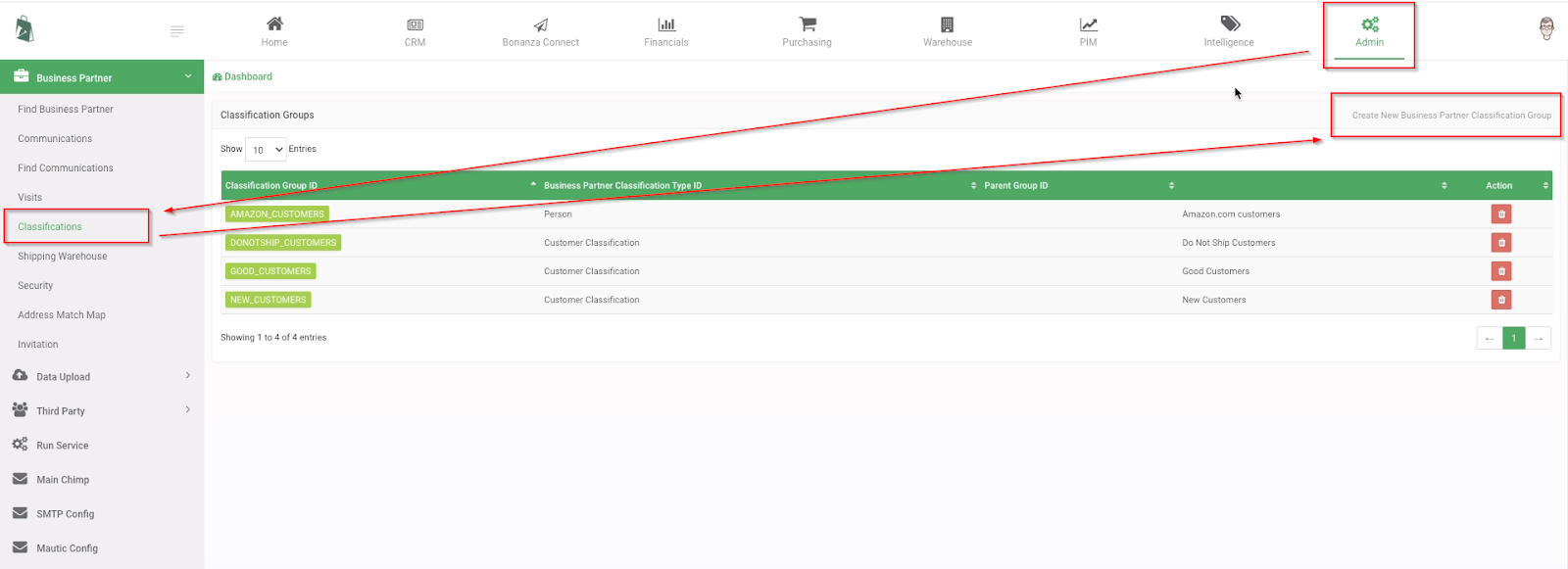Go to the Dashboard breadcrumb link
Viewport: 1568px width, 569px height.
coord(242,76)
